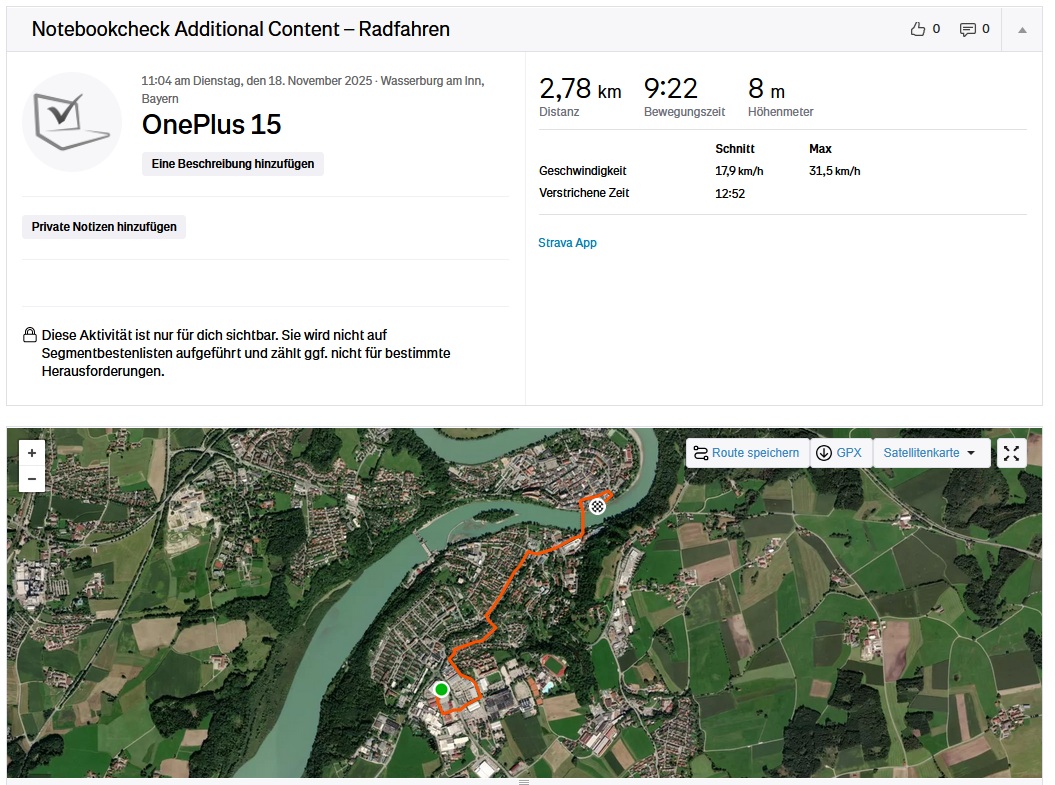Click the checkered finish marker on map
The width and height of the screenshot is (1055, 785).
(597, 507)
